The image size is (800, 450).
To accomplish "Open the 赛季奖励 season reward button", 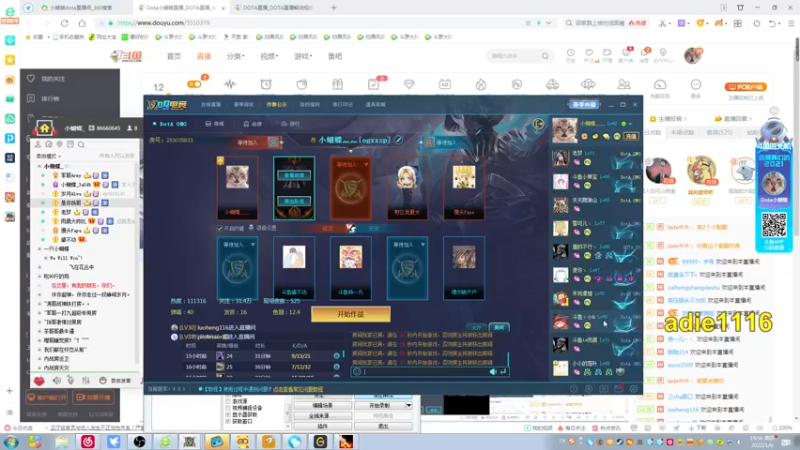I will tap(584, 105).
